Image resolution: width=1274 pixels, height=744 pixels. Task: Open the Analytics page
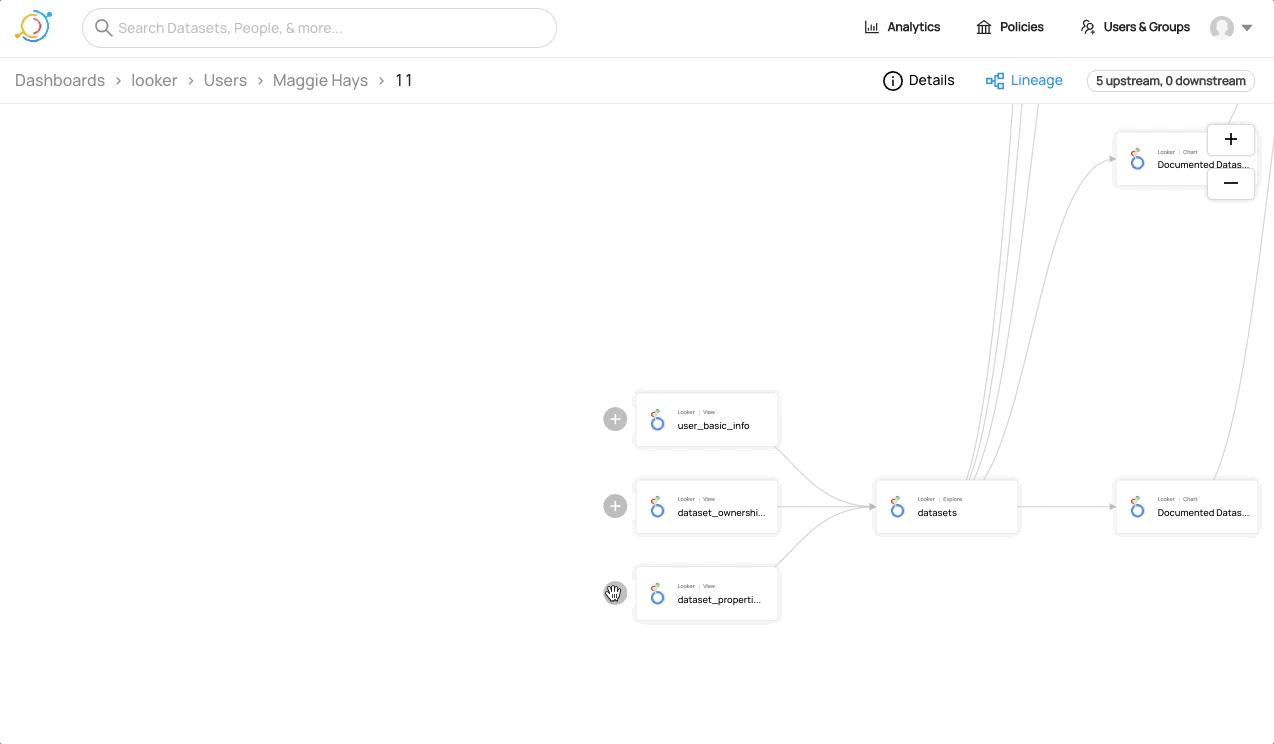pyautogui.click(x=902, y=27)
